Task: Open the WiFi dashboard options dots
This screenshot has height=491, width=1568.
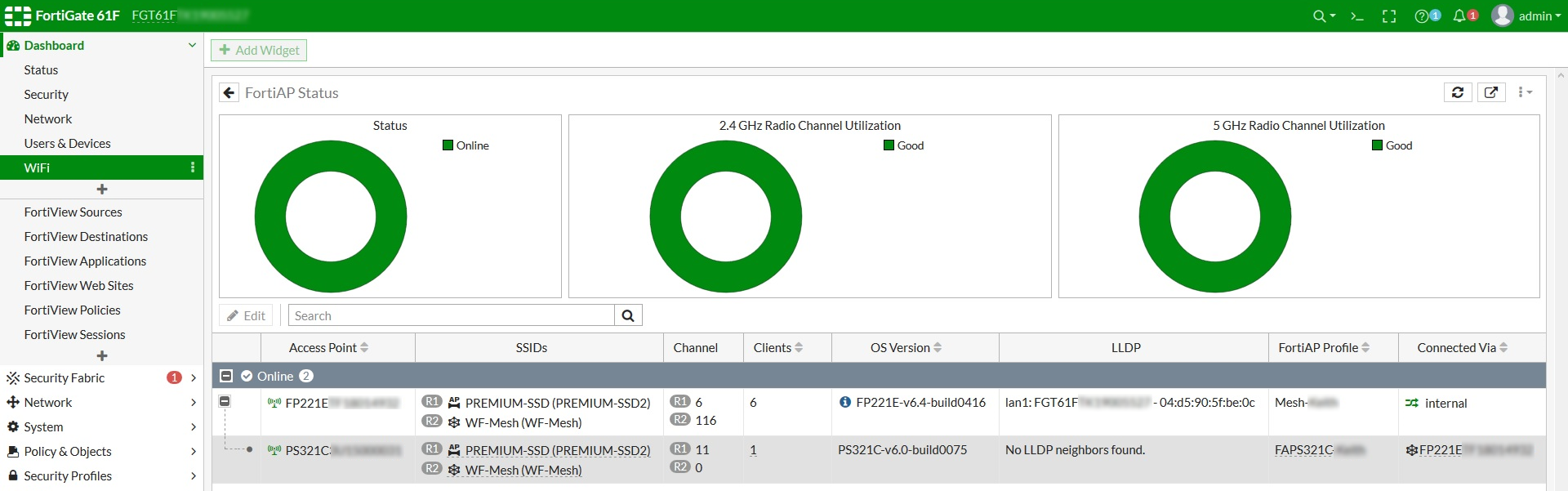Action: 193,167
